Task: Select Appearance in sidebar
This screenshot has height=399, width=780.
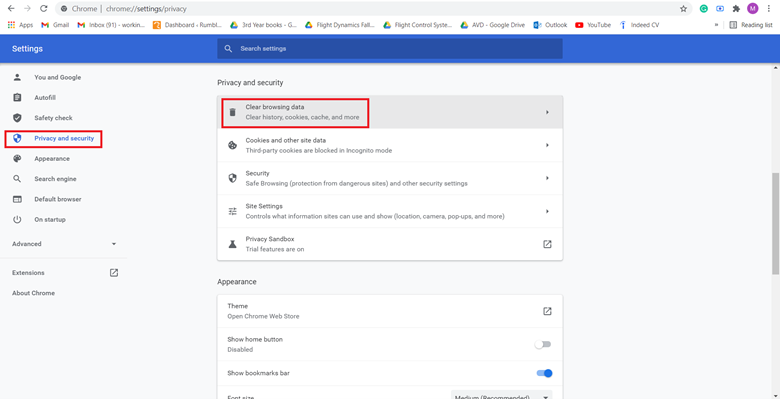Action: coord(52,159)
